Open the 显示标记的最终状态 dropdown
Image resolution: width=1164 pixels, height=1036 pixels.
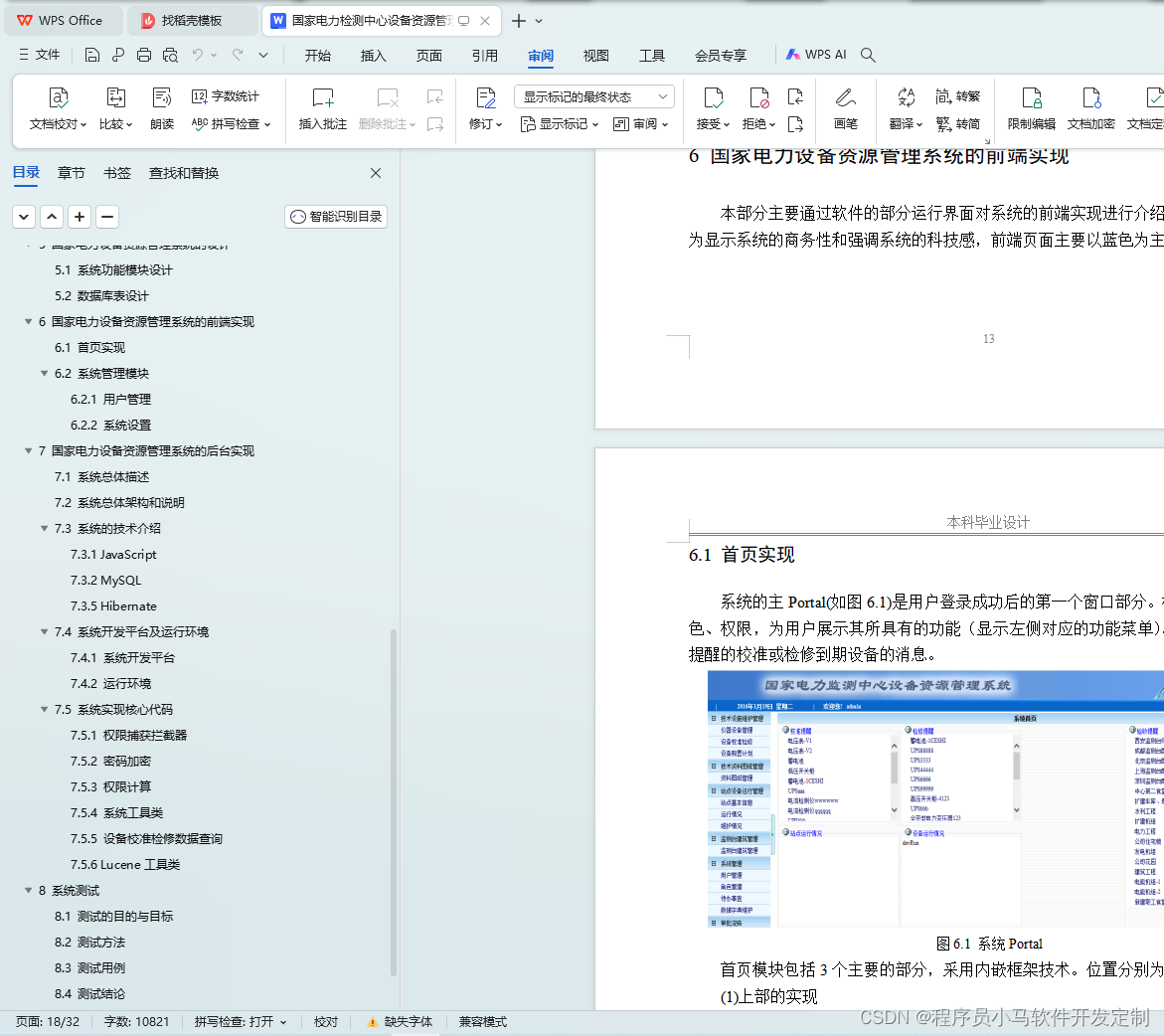(594, 96)
